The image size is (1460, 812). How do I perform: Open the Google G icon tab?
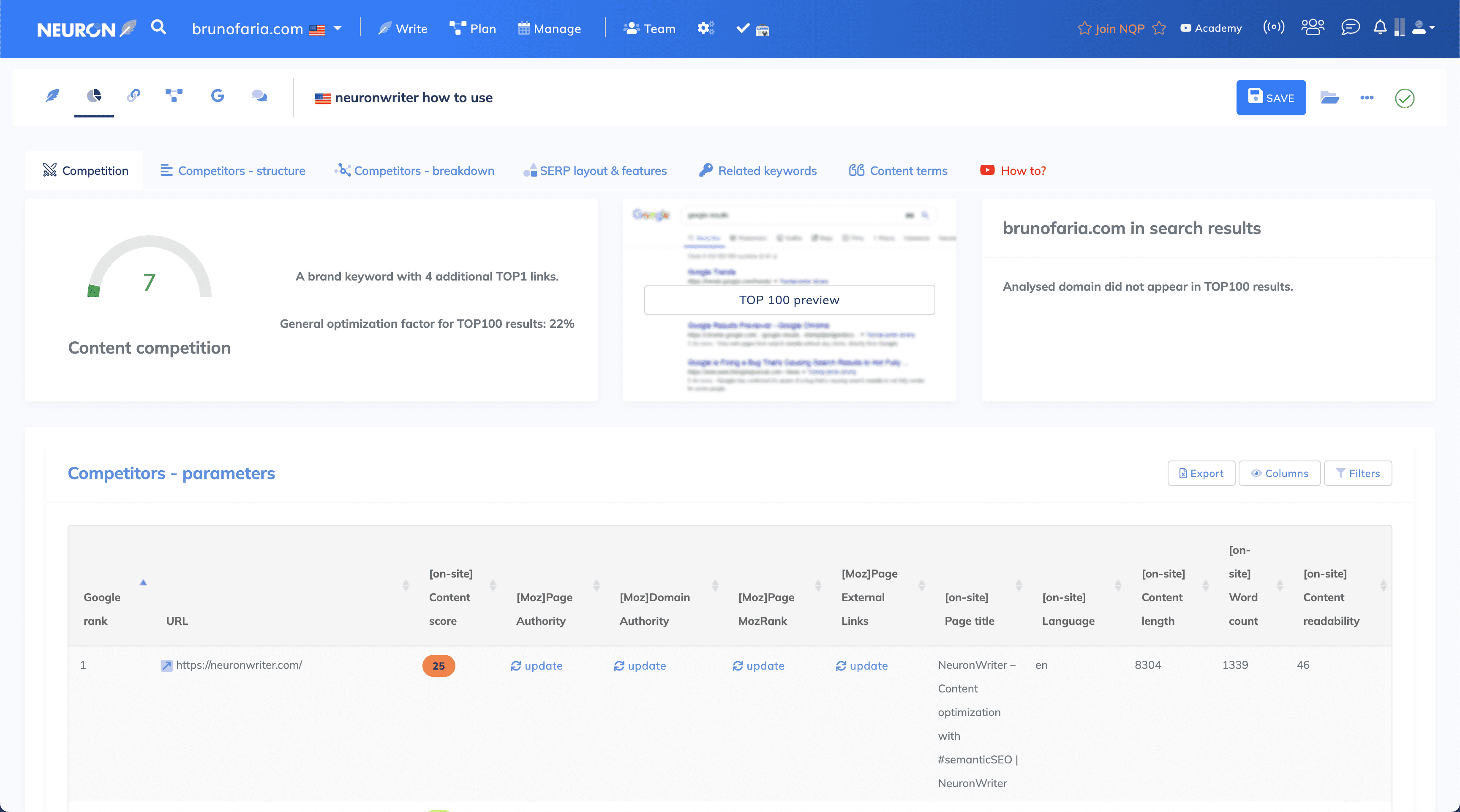[218, 95]
